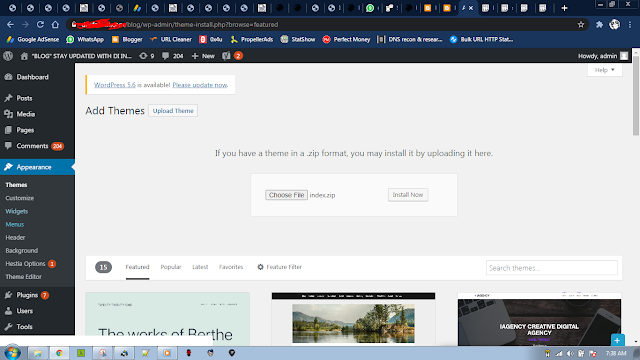This screenshot has height=360, width=640.
Task: Open Widgets submenu item
Action: [x=17, y=211]
